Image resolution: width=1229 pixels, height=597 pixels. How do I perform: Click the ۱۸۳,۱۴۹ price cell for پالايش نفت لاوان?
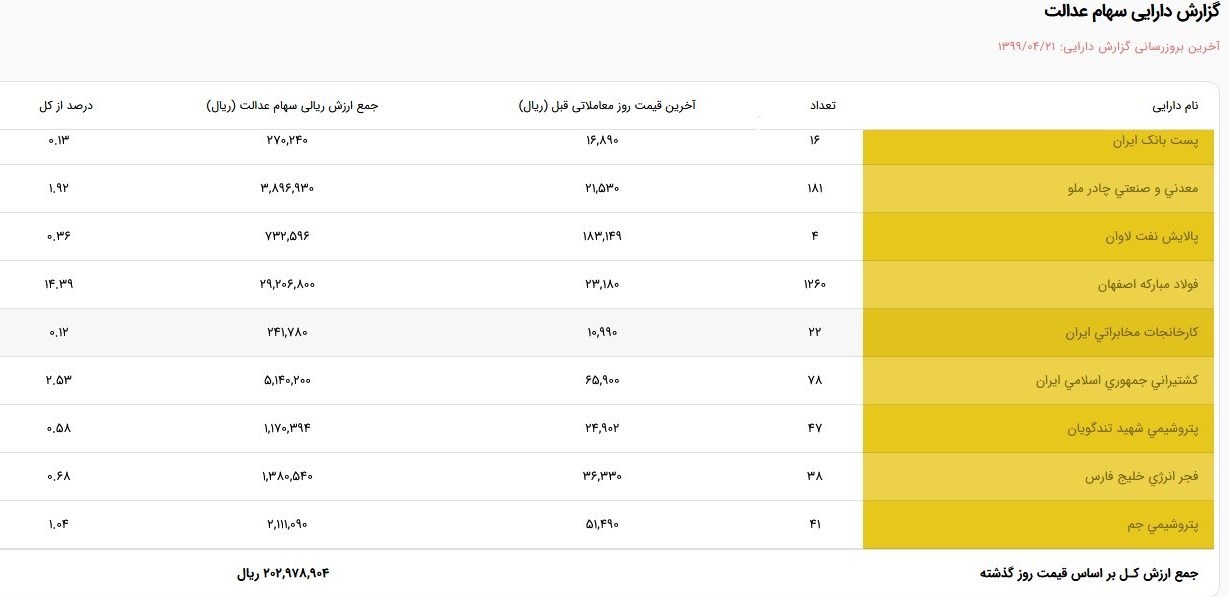pyautogui.click(x=602, y=237)
